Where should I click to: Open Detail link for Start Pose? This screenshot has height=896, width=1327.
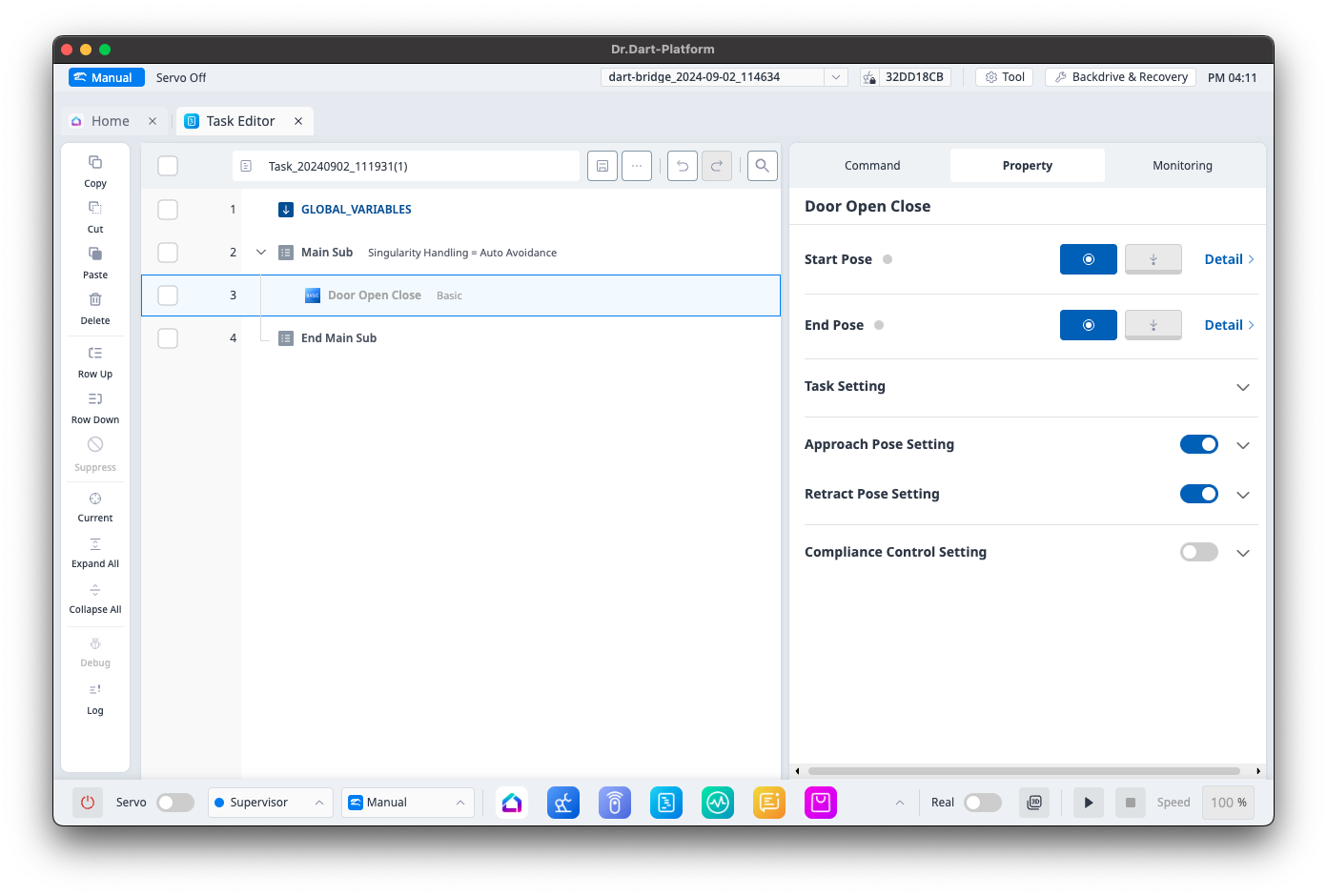click(1228, 259)
